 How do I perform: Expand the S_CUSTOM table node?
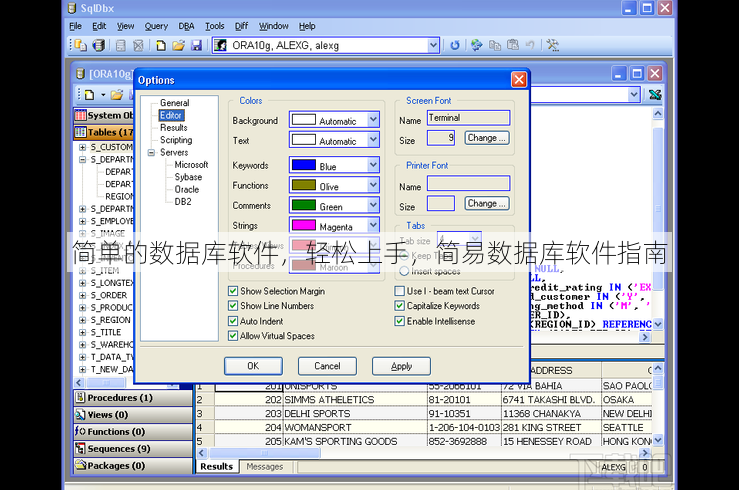[x=82, y=147]
